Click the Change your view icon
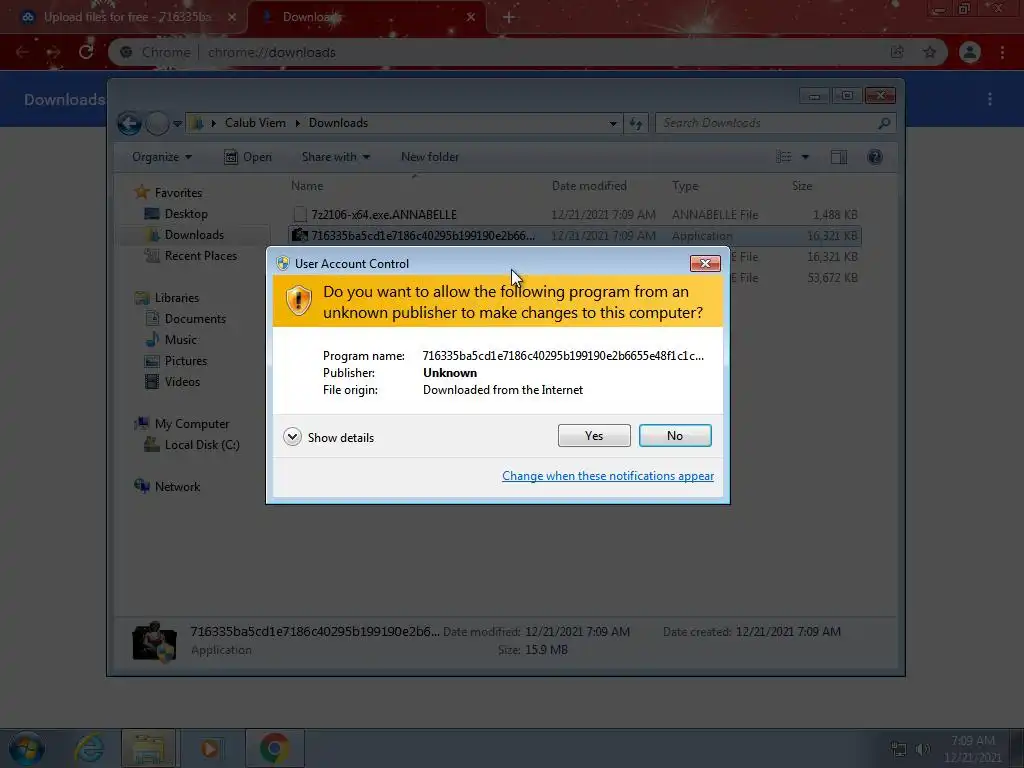Viewport: 1024px width, 768px height. click(784, 157)
